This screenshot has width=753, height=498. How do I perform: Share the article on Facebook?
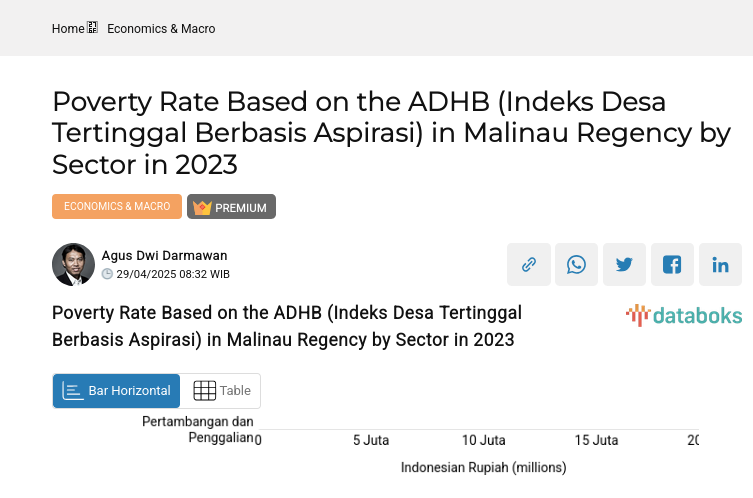672,264
